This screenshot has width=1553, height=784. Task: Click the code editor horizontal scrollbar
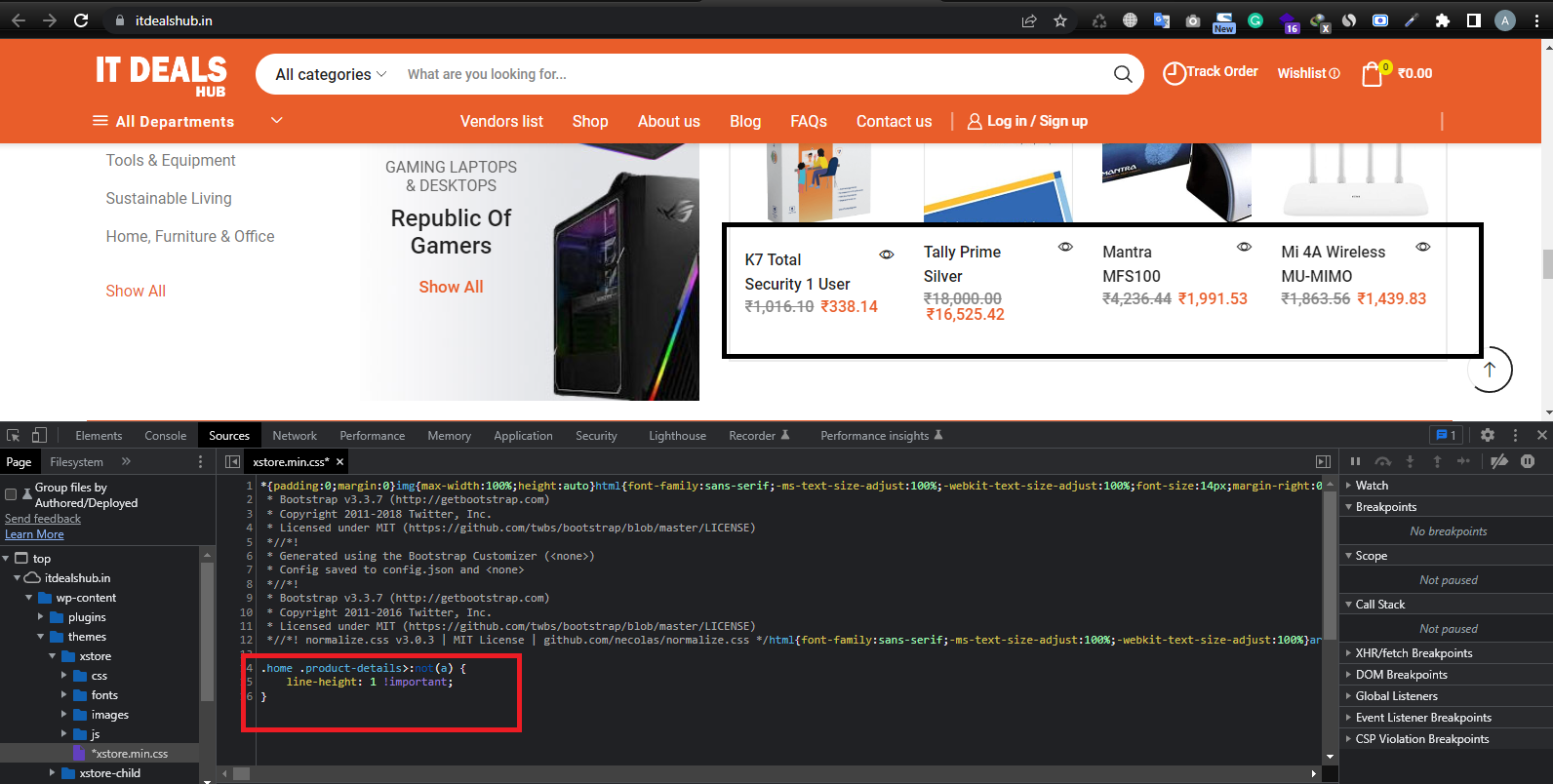coord(242,773)
